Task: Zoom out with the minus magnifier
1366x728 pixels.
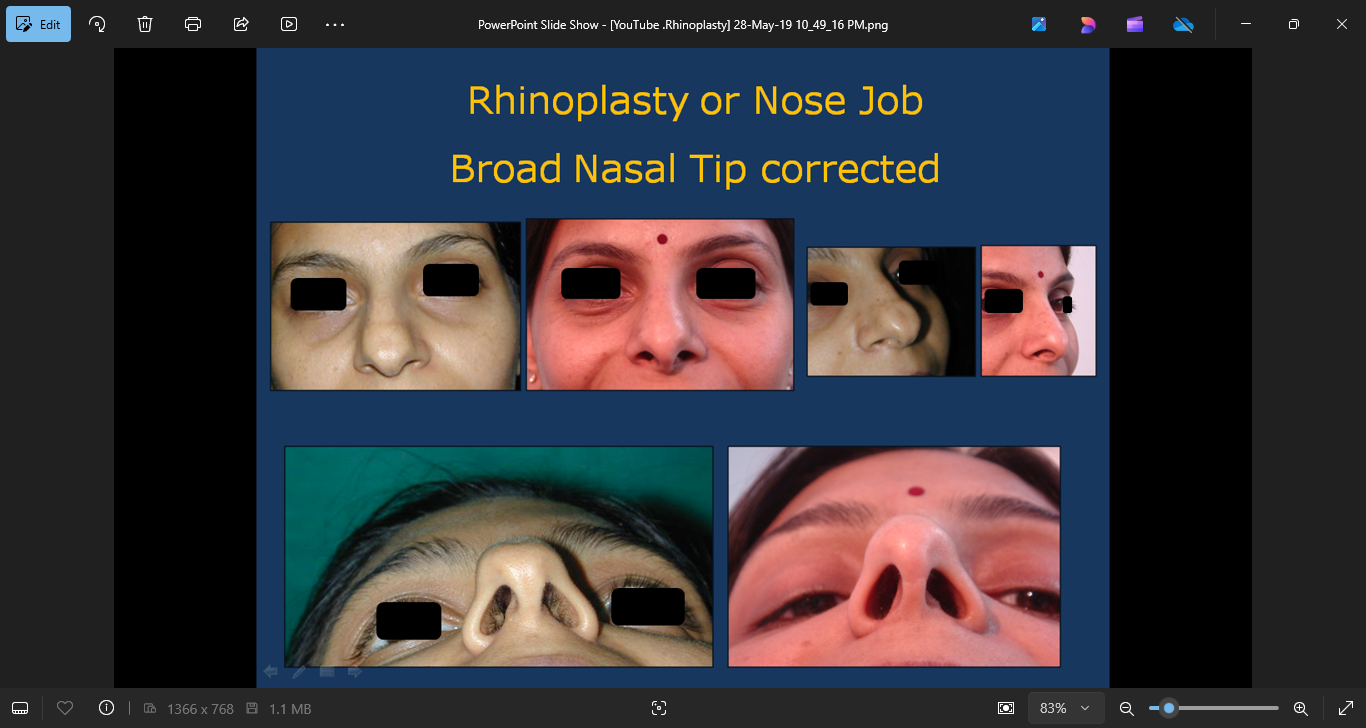Action: coord(1126,708)
